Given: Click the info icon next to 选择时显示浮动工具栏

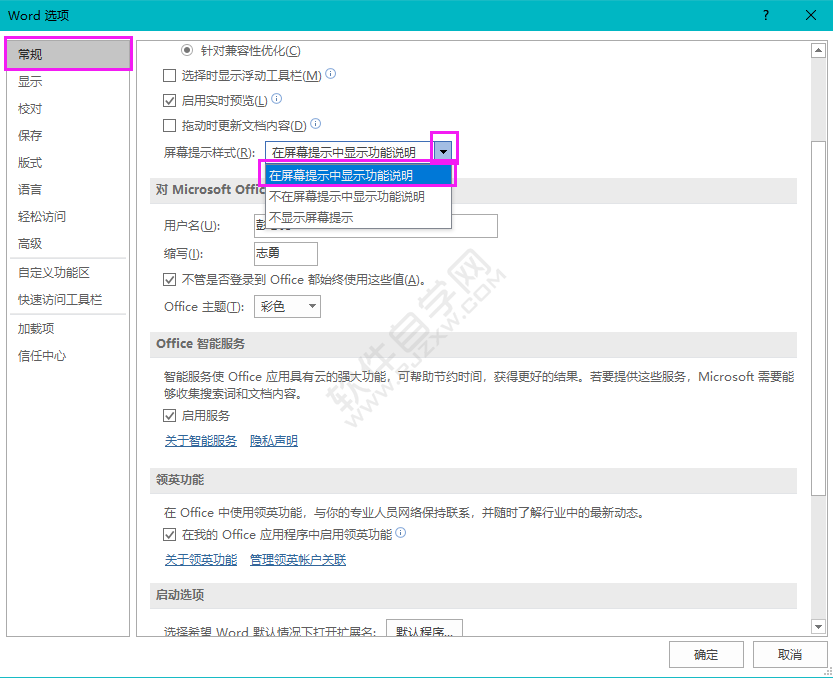Looking at the screenshot, I should 330,74.
